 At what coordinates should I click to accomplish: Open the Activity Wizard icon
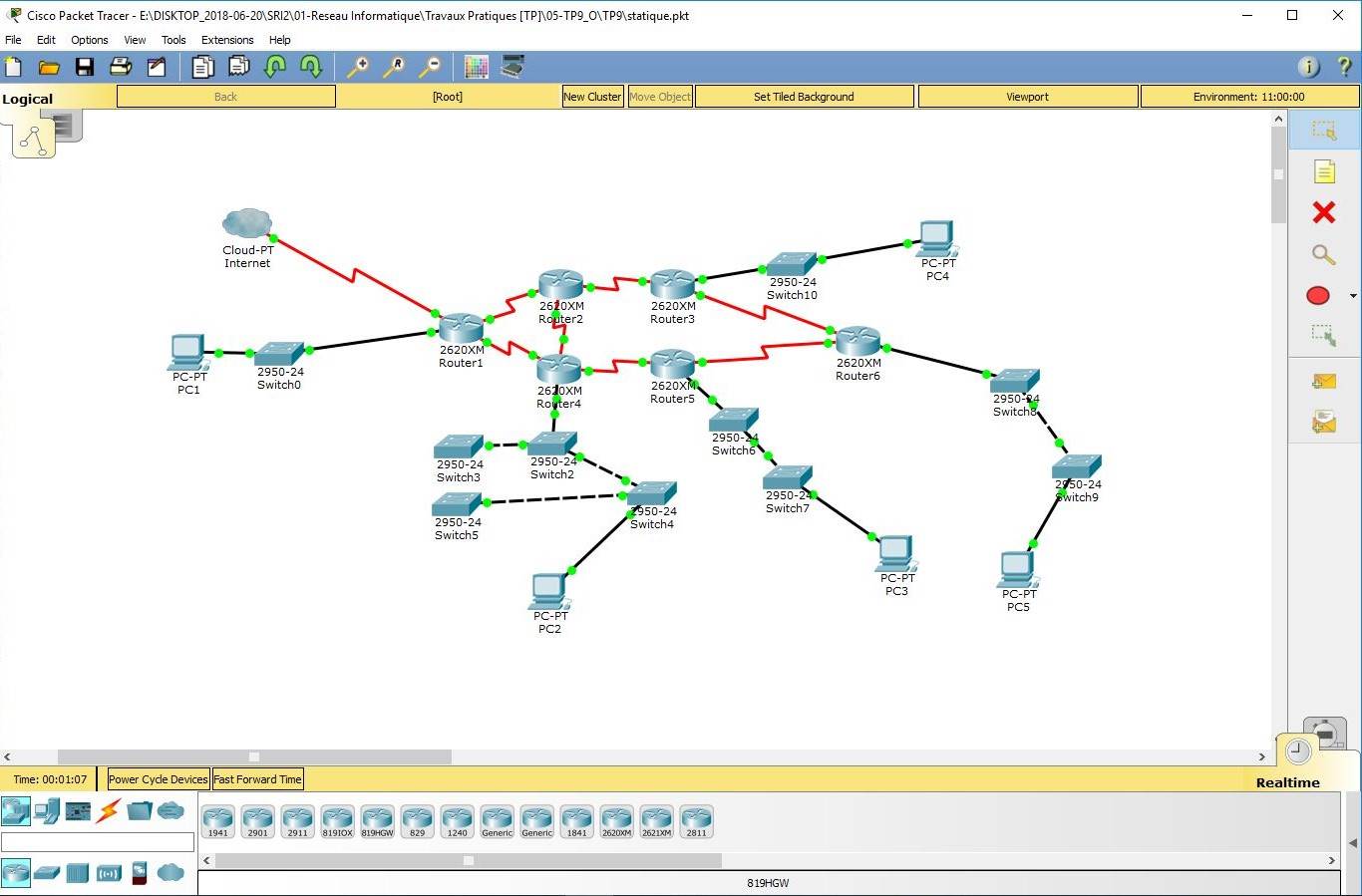point(157,67)
